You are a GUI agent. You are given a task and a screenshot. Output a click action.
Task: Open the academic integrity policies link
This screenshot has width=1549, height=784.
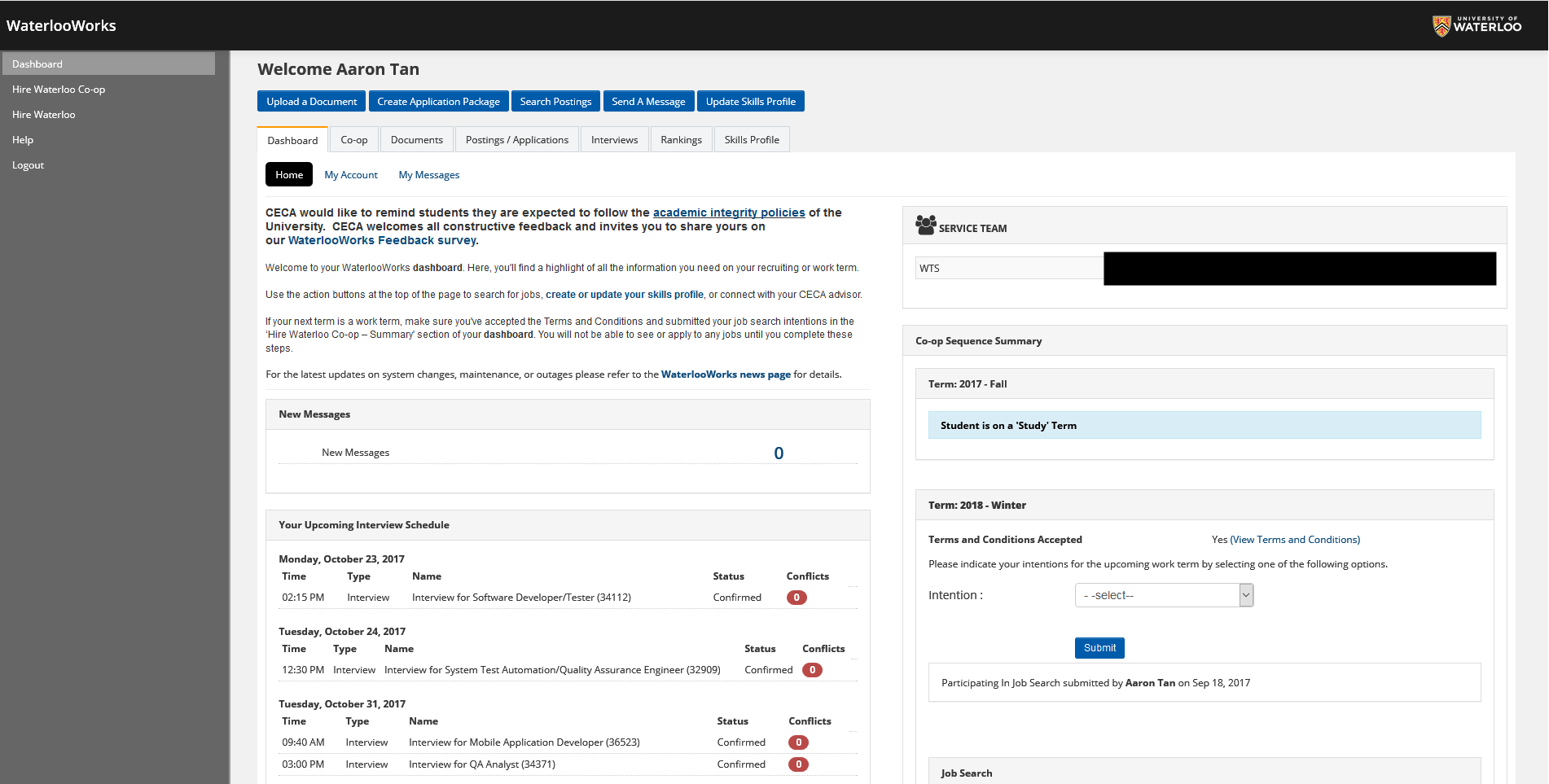729,212
